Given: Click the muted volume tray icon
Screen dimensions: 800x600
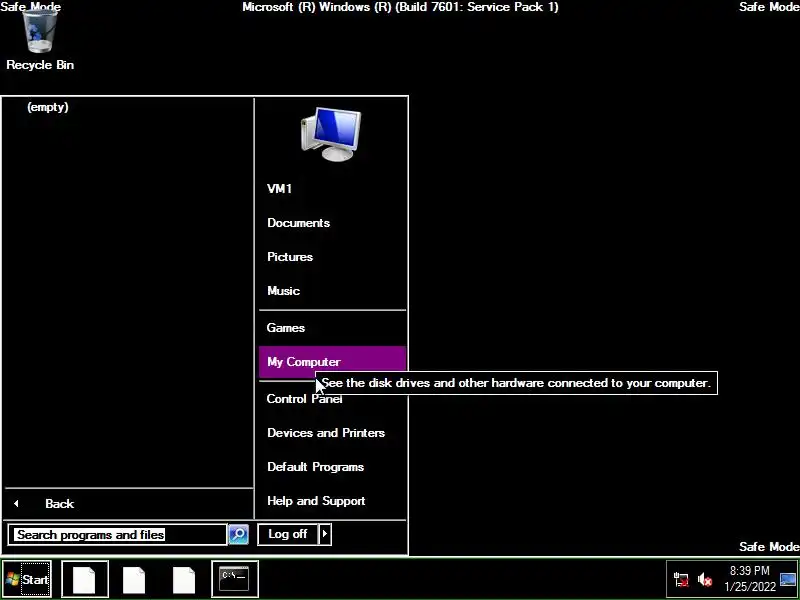Looking at the screenshot, I should click(x=705, y=579).
